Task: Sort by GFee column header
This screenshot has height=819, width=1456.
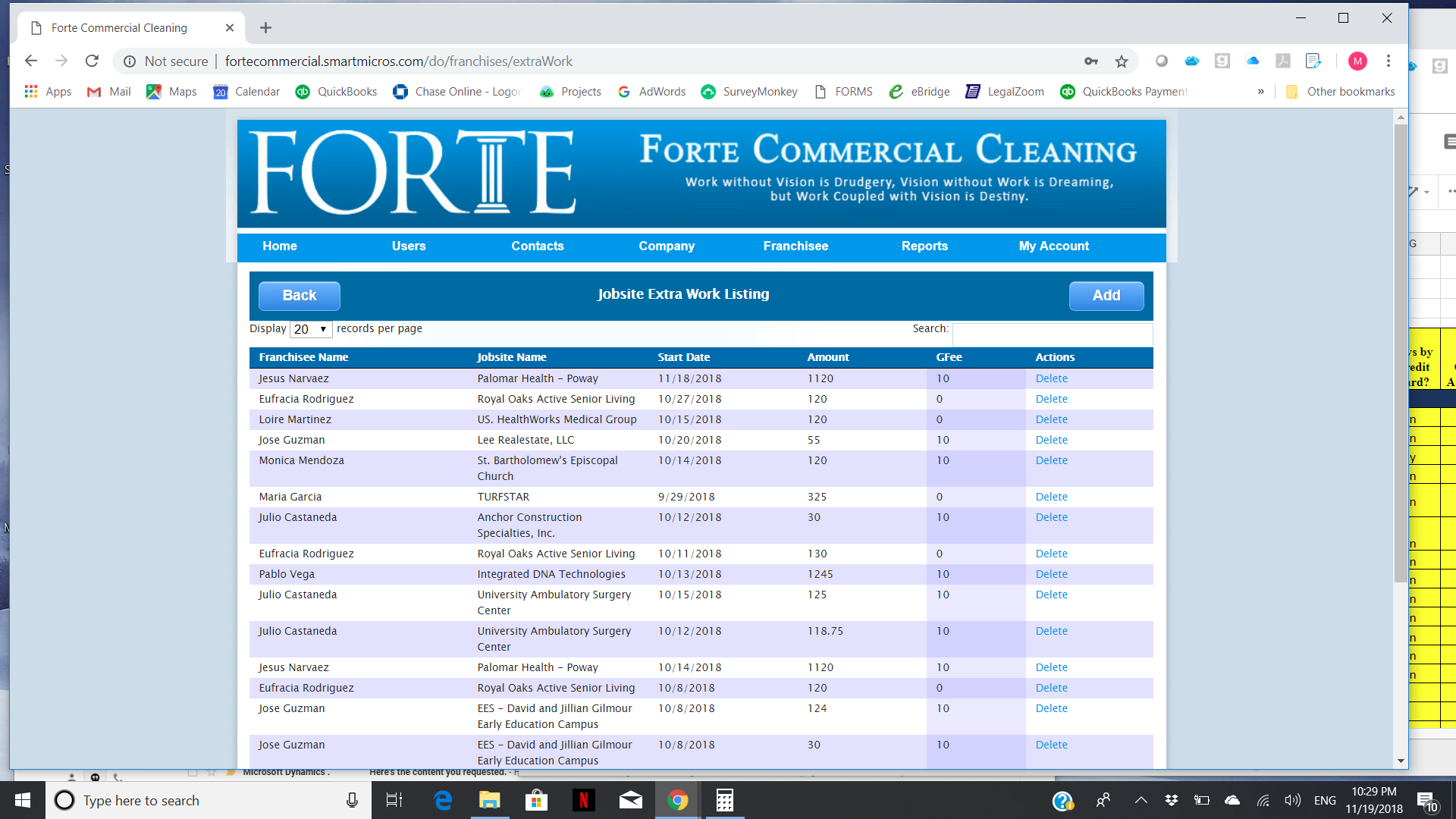Action: [949, 357]
